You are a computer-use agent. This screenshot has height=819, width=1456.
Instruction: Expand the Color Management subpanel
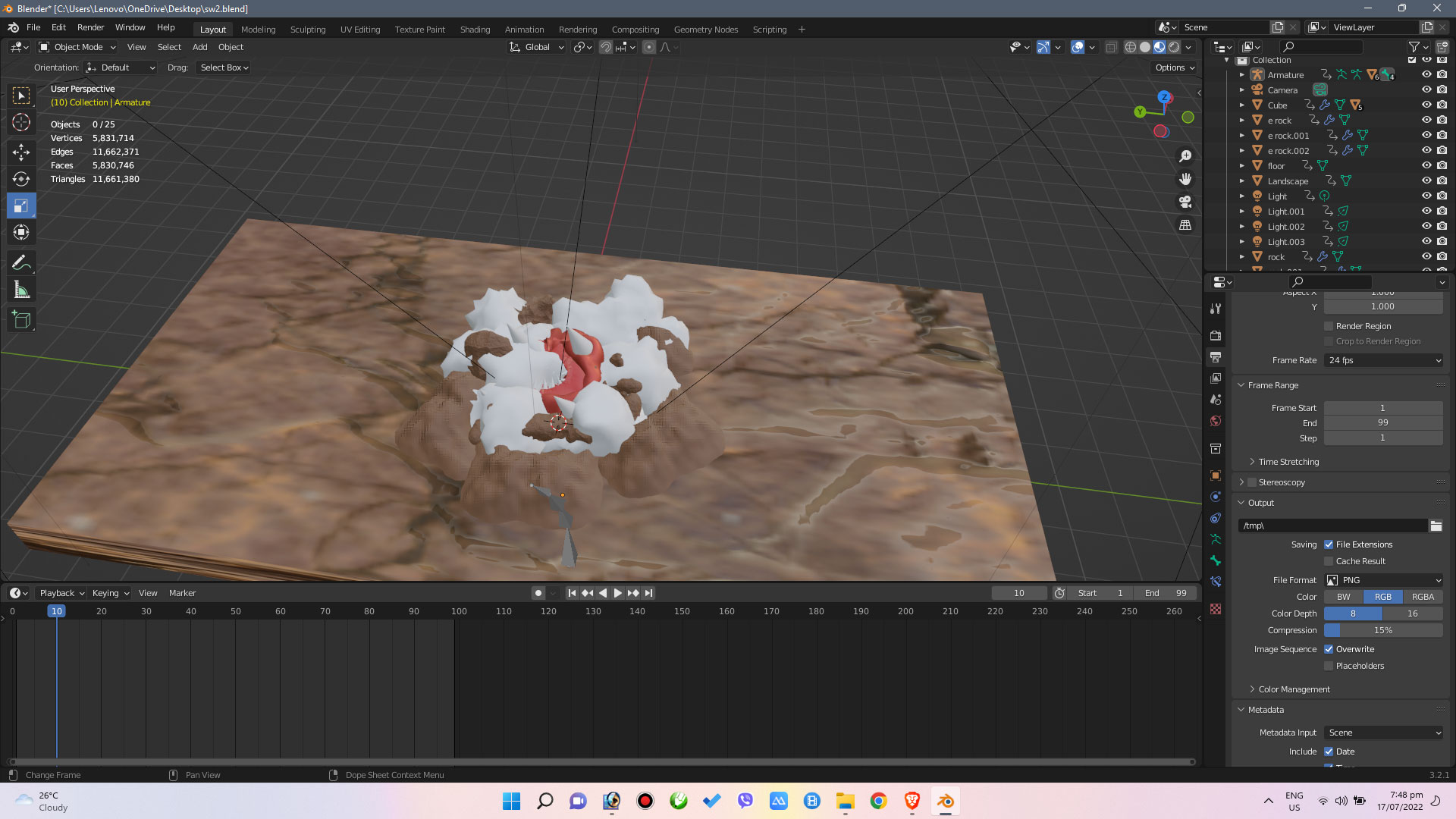(1293, 689)
